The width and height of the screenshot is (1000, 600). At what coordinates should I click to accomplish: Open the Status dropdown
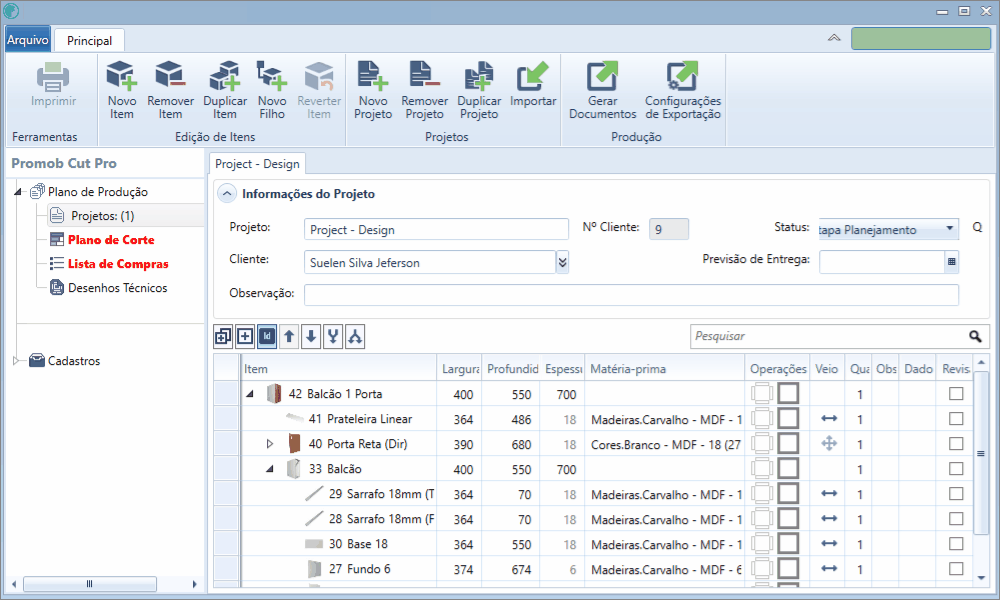tap(949, 228)
